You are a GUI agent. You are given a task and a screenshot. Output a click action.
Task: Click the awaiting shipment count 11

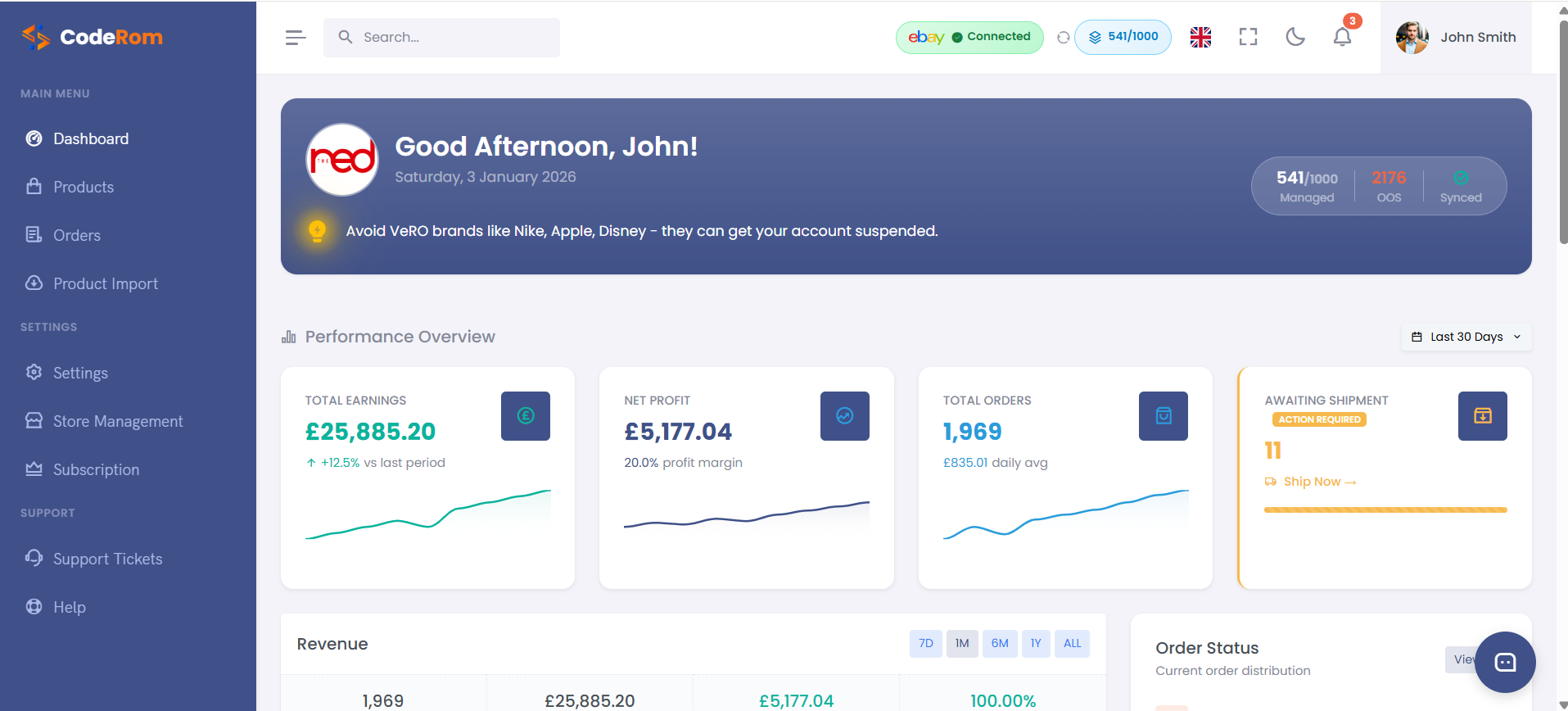(1272, 451)
